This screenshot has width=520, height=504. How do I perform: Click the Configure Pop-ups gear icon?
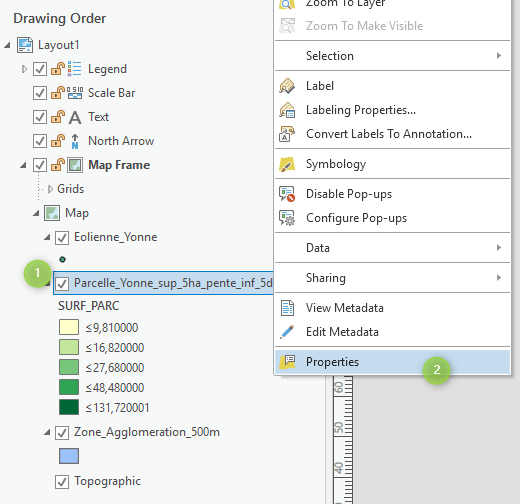pyautogui.click(x=287, y=218)
